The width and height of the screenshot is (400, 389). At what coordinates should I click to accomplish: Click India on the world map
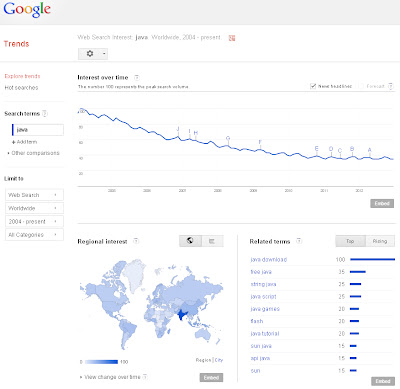coord(182,314)
